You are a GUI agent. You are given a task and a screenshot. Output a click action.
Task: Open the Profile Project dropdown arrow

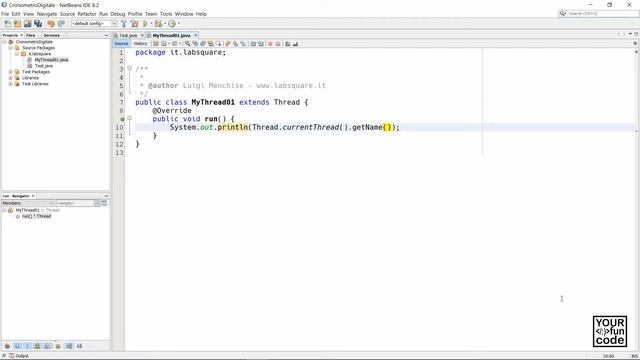[179, 24]
